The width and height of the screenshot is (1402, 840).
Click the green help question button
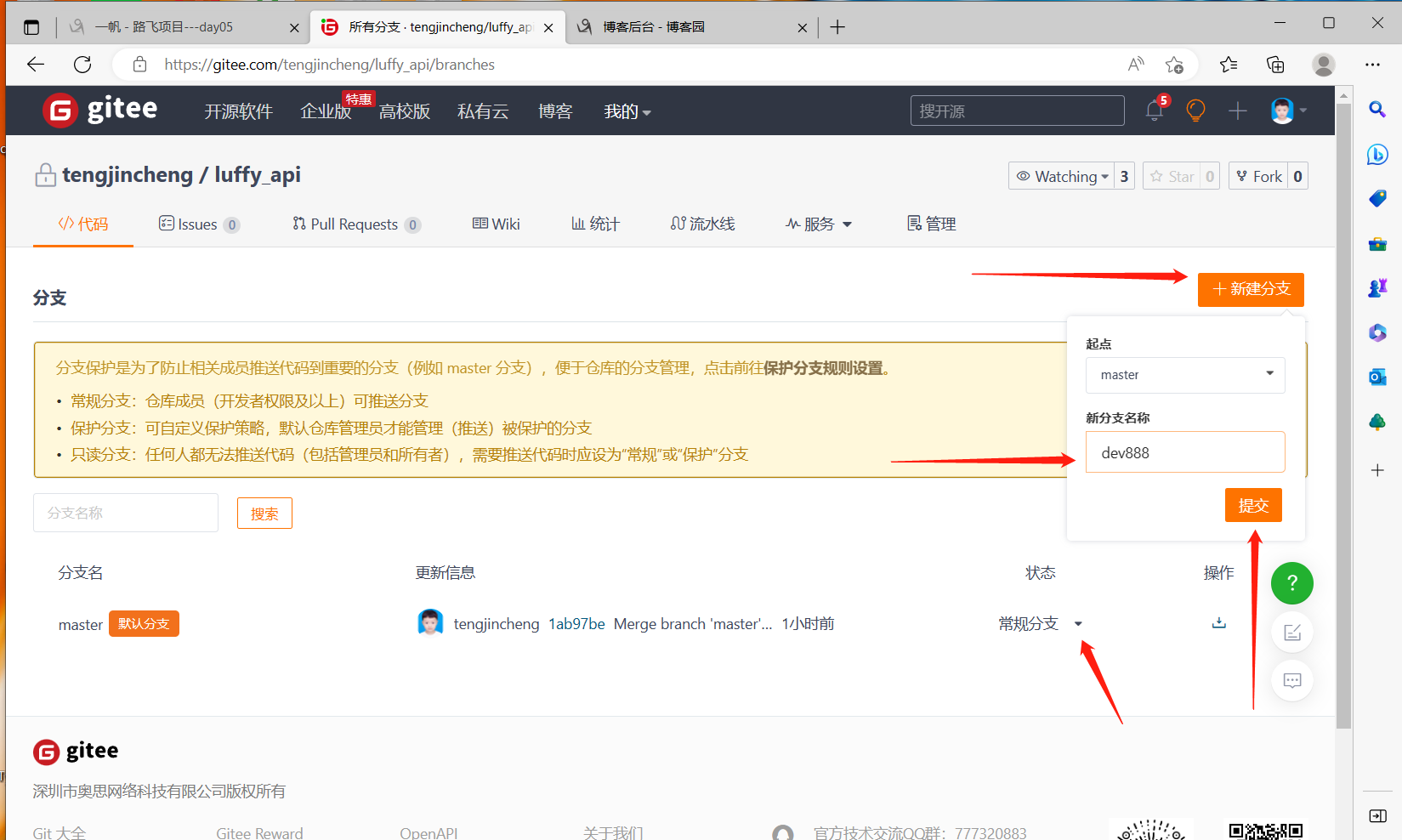click(1291, 583)
